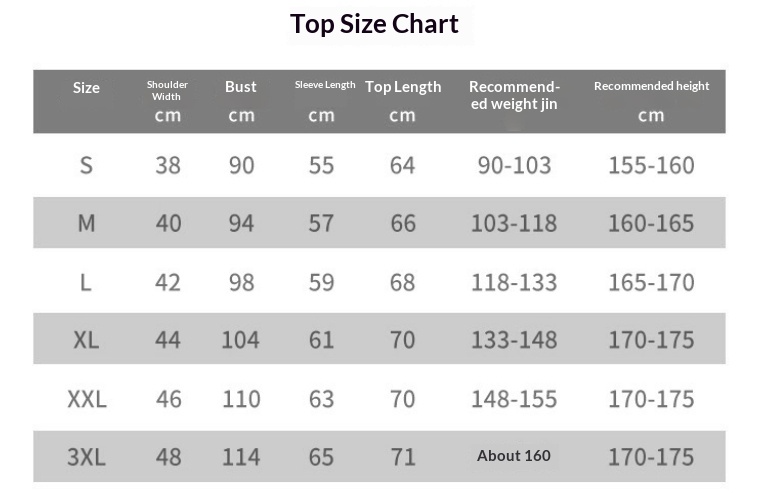This screenshot has height=493, width=780.
Task: Click the M size row label
Action: pyautogui.click(x=86, y=223)
